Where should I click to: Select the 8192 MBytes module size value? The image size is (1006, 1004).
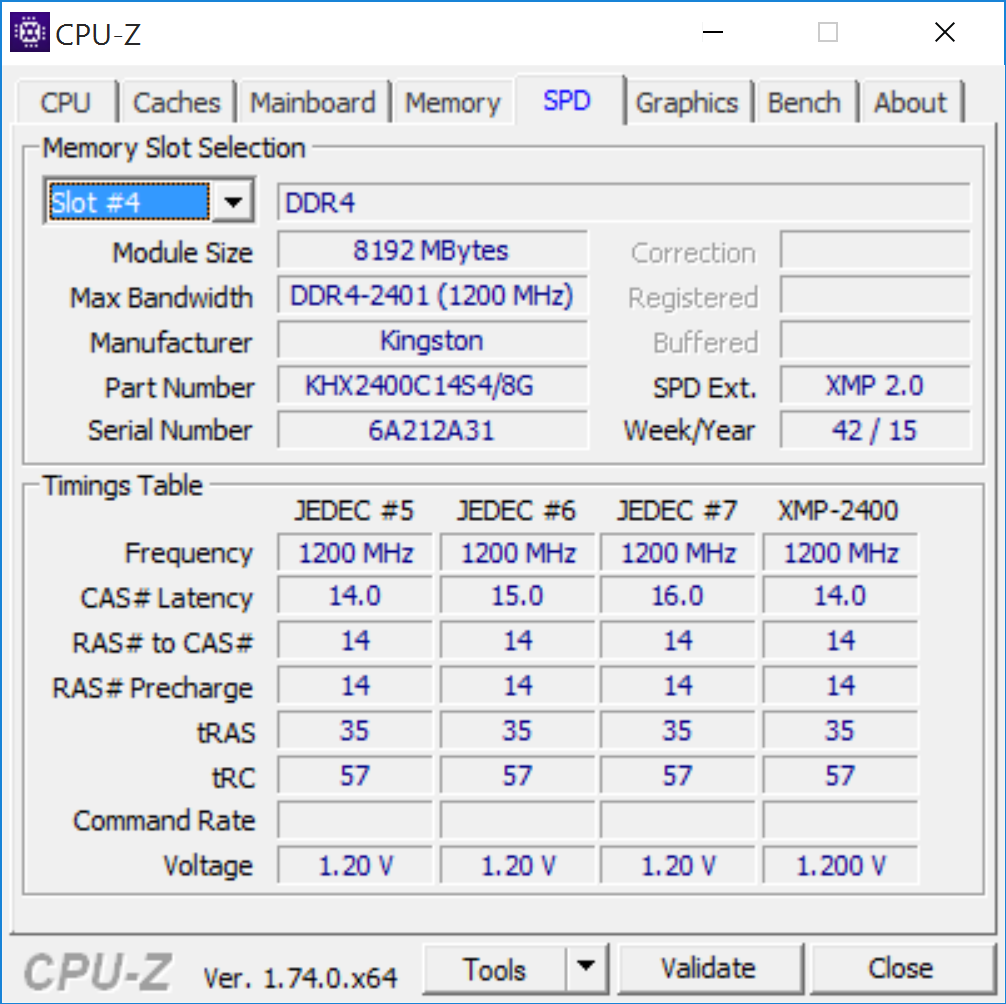pos(432,250)
